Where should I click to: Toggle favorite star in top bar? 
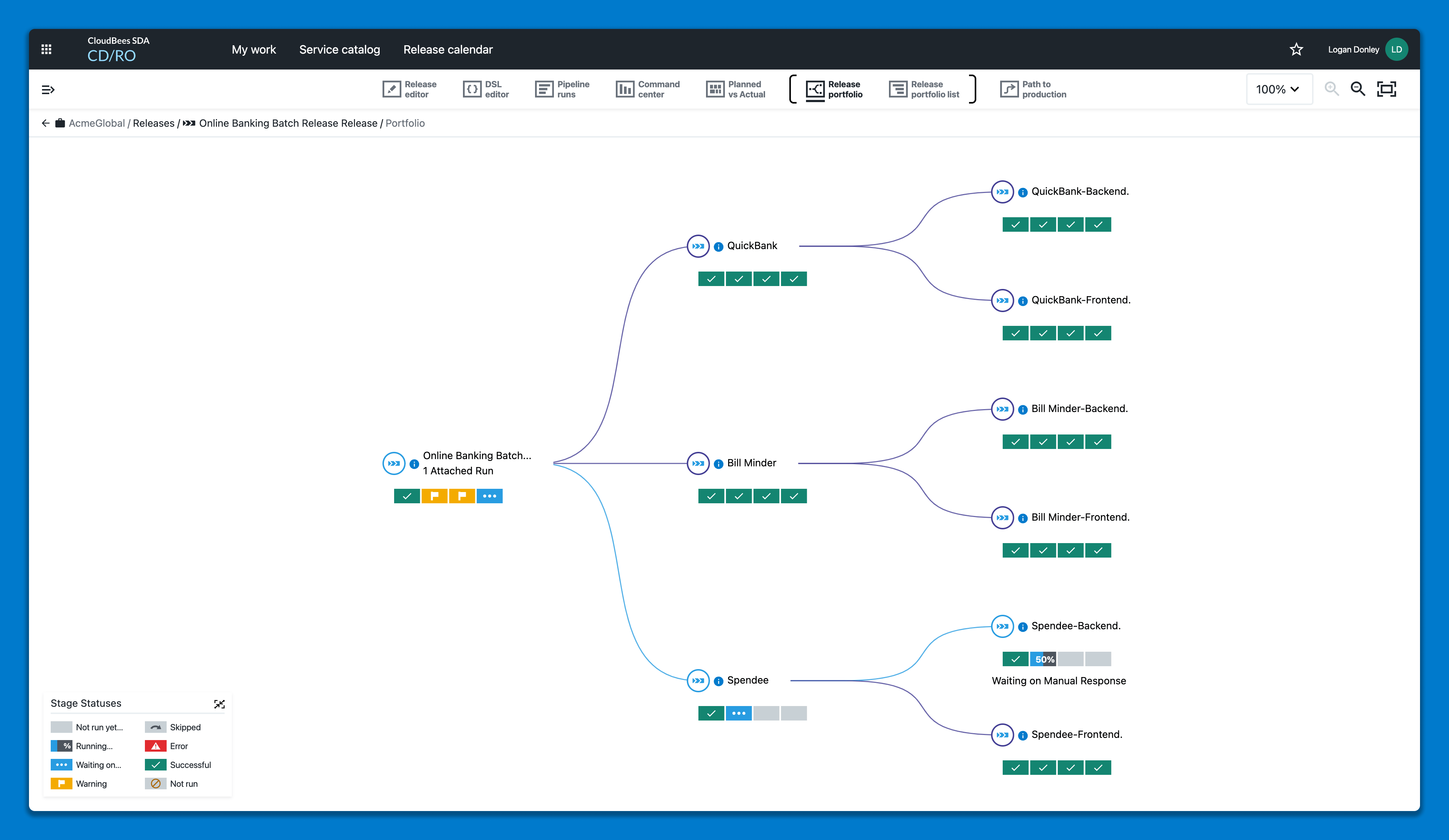tap(1296, 49)
